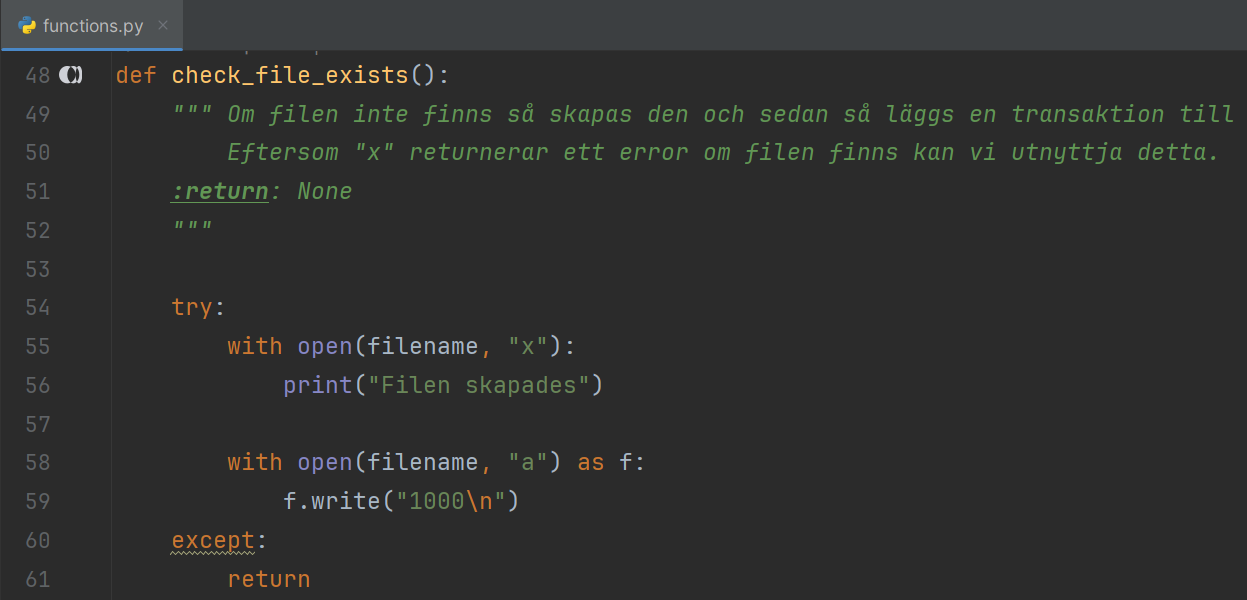Select the functions.py tab
Viewport: 1247px width, 600px height.
coord(93,26)
